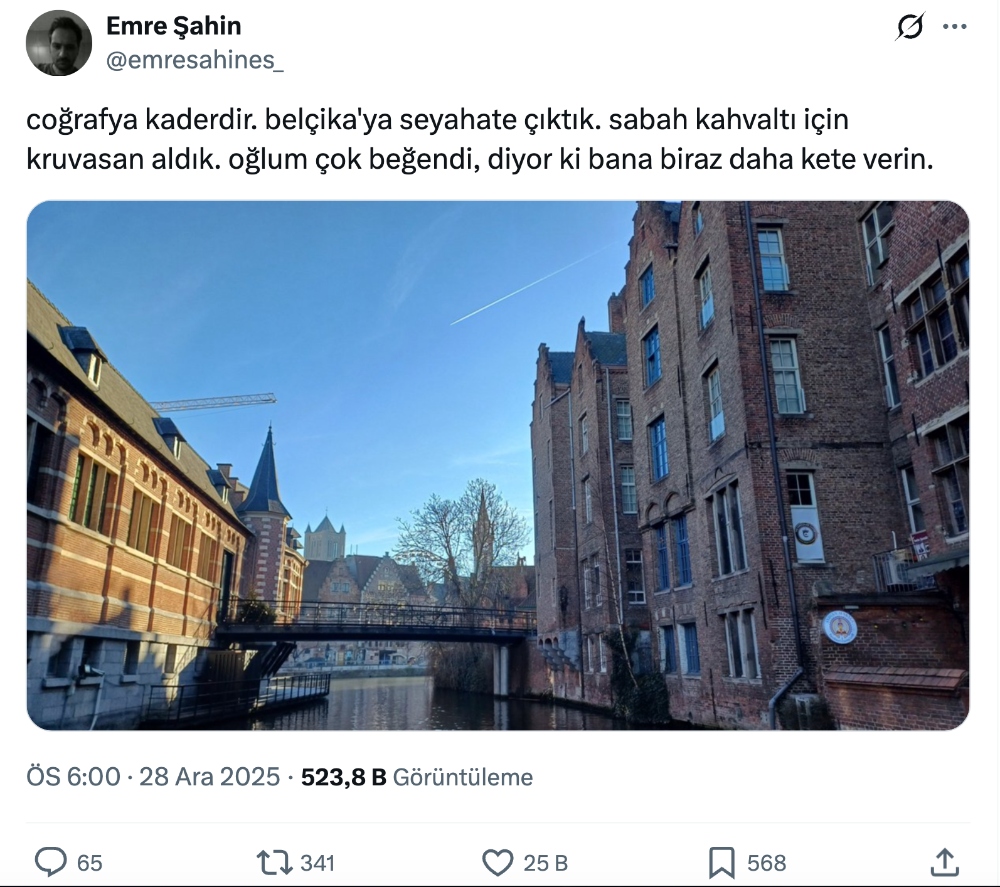Screen dimensions: 1000x887
Task: Open the three-dot more options menu
Action: [x=955, y=27]
